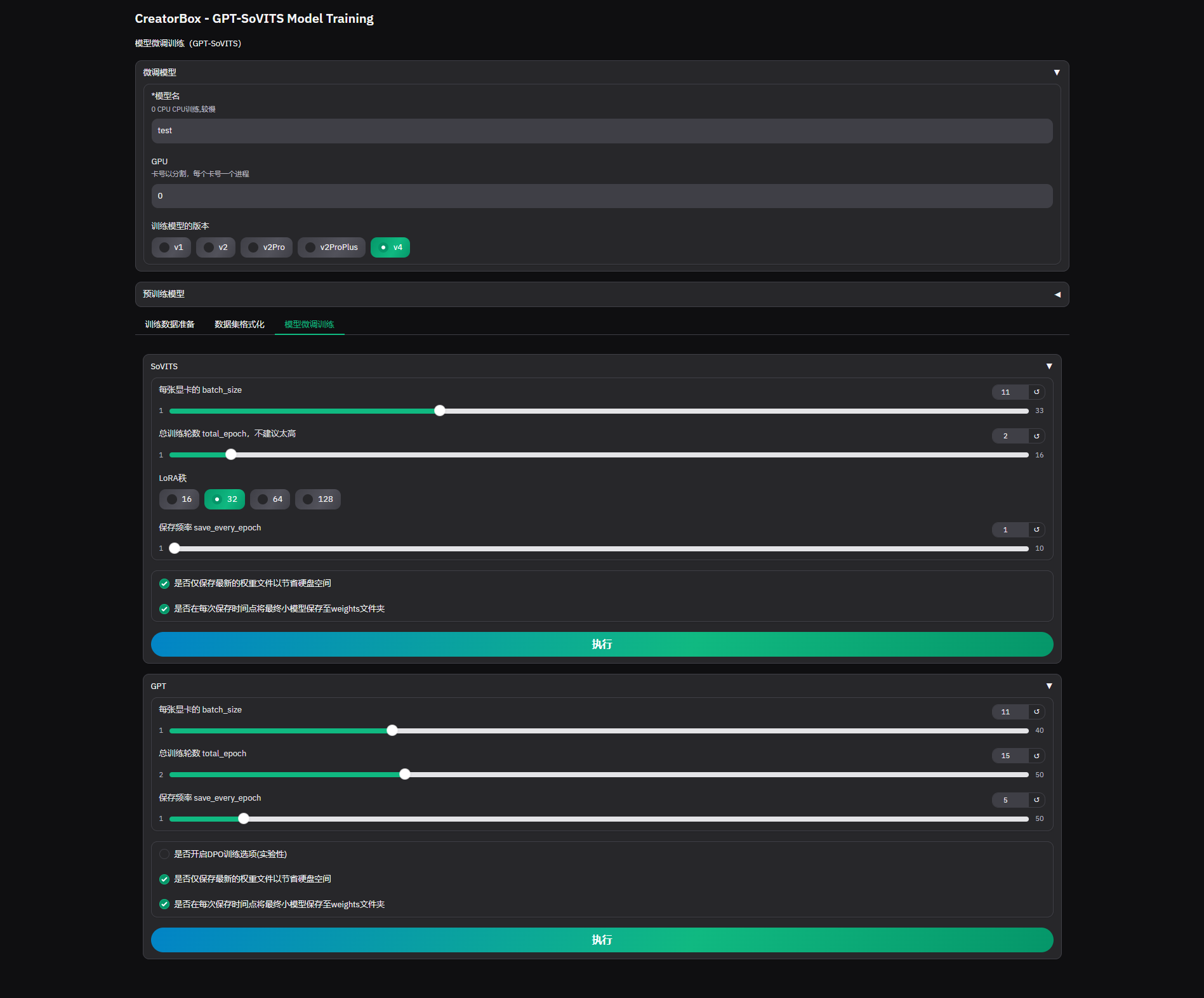Click GPT total_epoch slider handle
The height and width of the screenshot is (998, 1204).
click(x=405, y=774)
